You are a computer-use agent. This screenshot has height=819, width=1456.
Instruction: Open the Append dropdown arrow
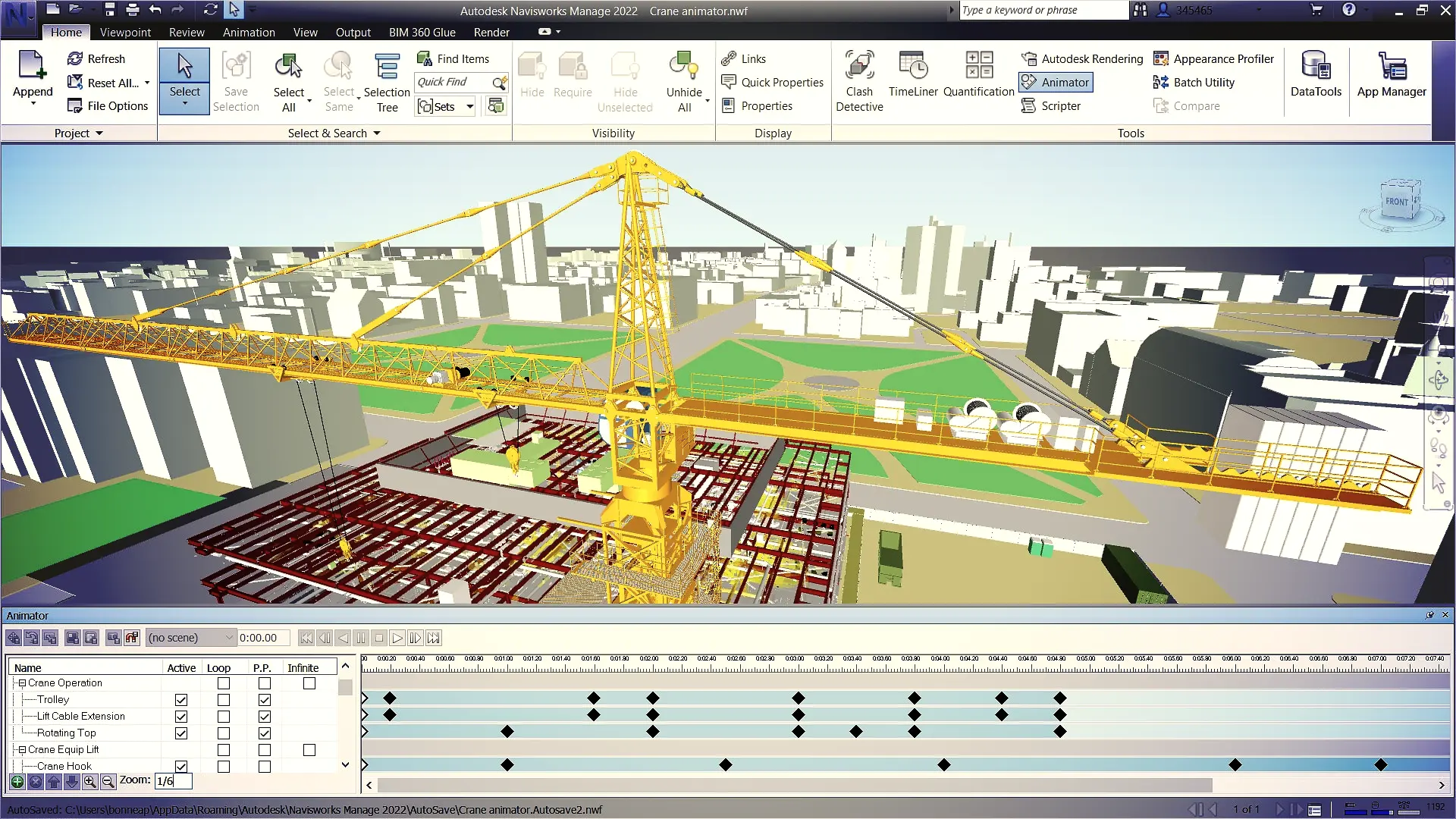click(33, 103)
